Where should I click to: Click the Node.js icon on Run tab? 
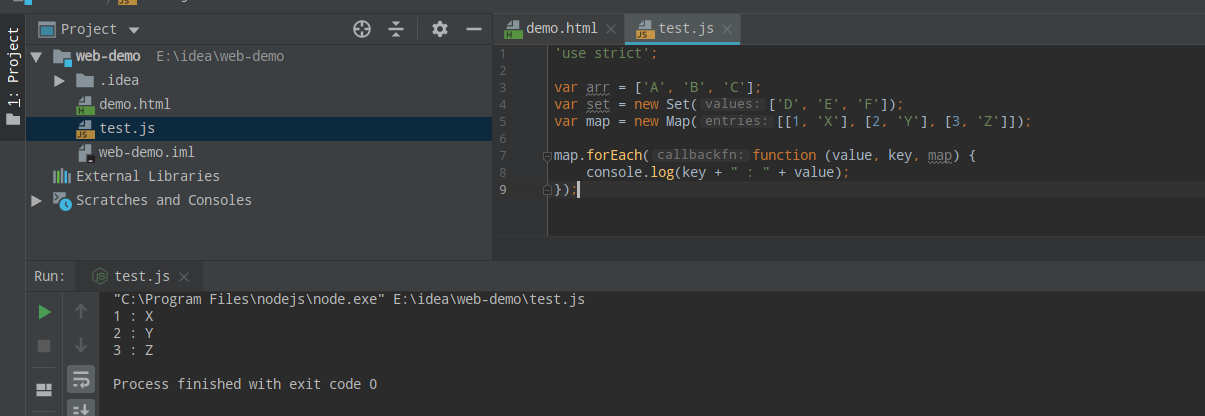click(x=100, y=276)
